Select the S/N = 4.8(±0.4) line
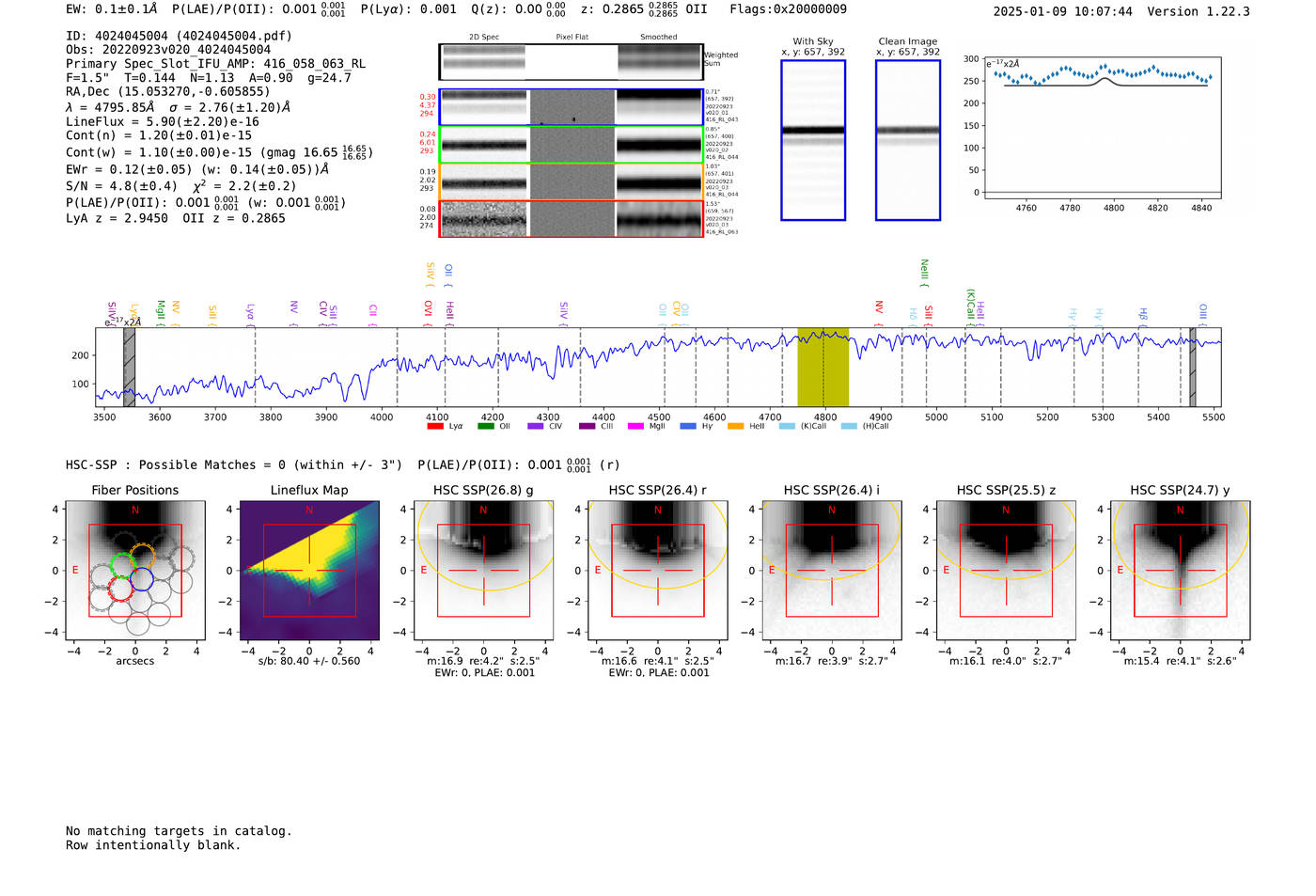Screen dimensions: 1316x896 (181, 185)
